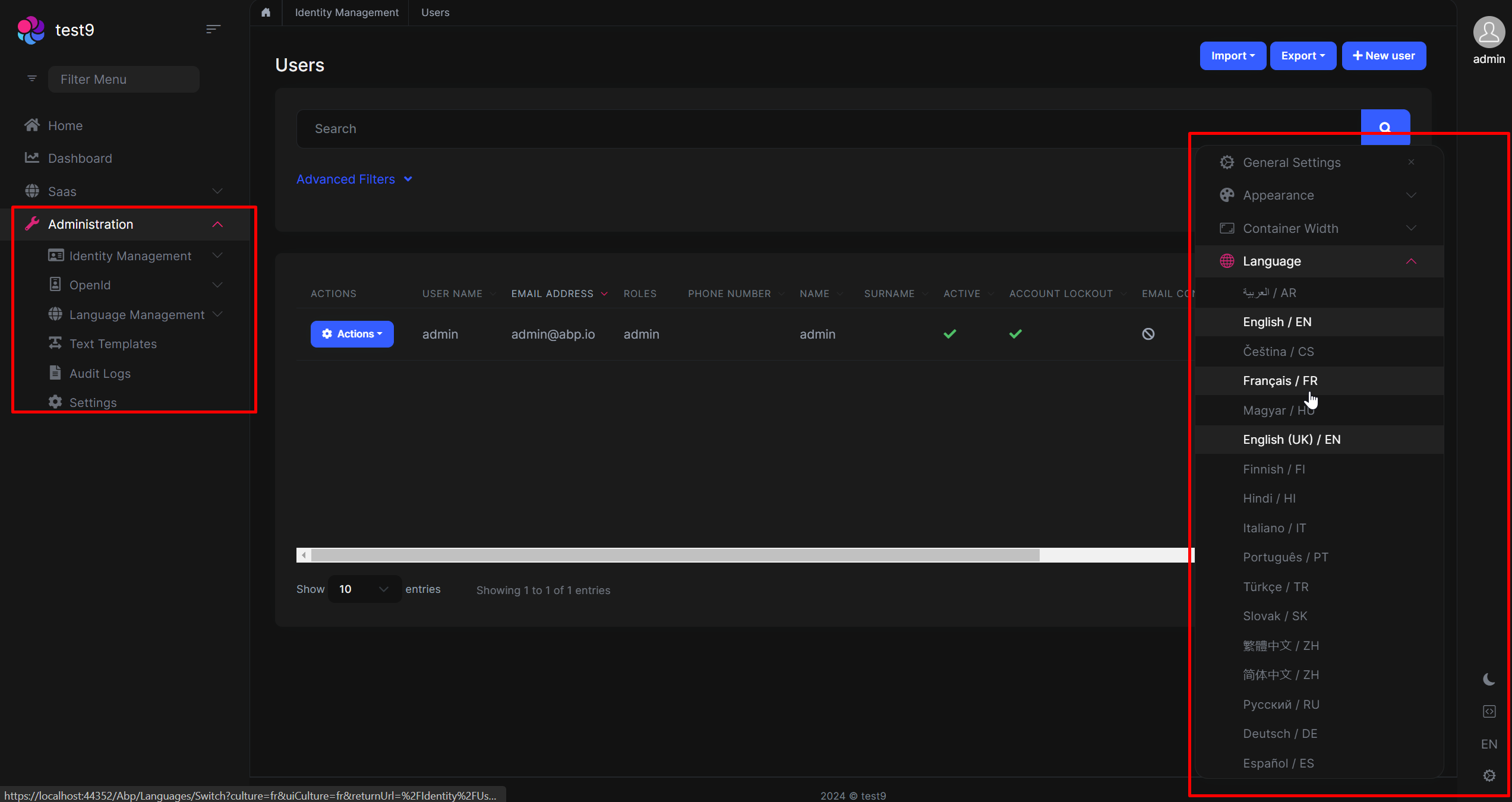Click the home breadcrumb icon
This screenshot has width=1512, height=802.
point(266,12)
